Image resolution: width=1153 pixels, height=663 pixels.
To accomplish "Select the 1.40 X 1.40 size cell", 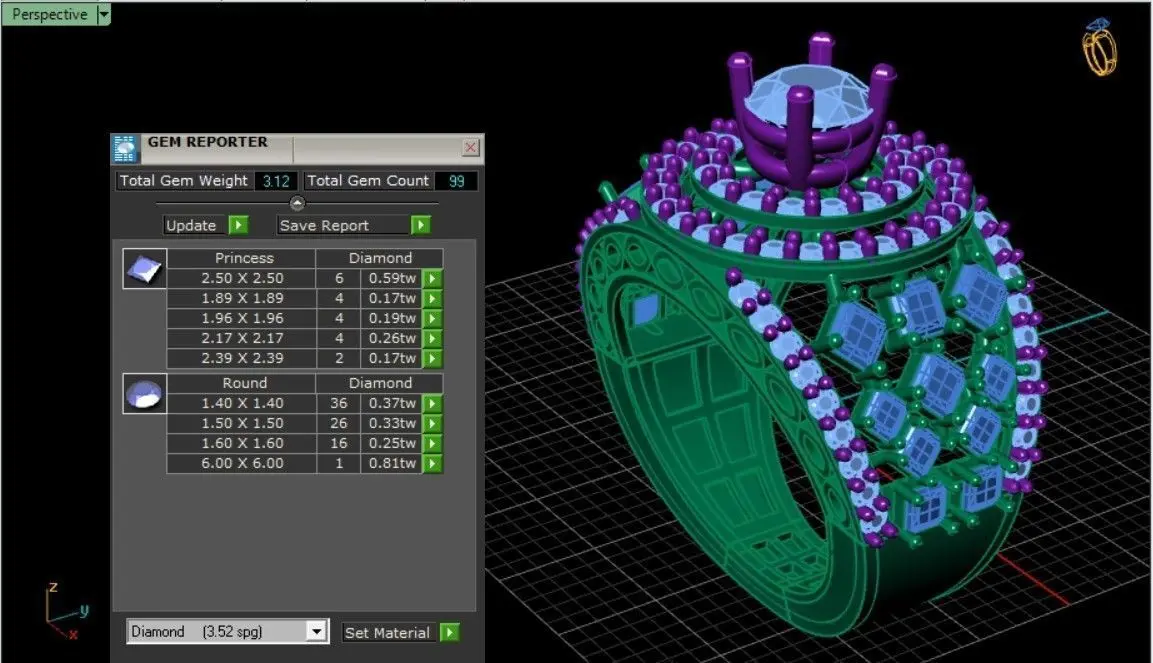I will coord(242,404).
